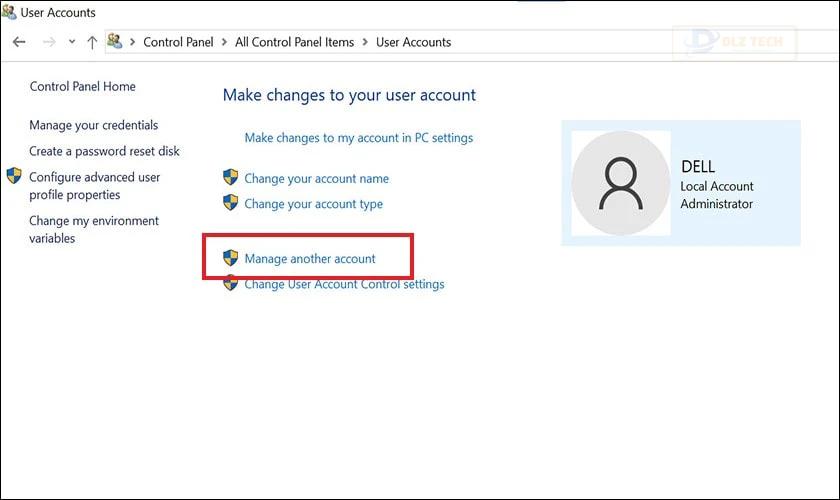This screenshot has width=840, height=500.
Task: Expand chevron after All Control Panel Items
Action: point(365,42)
